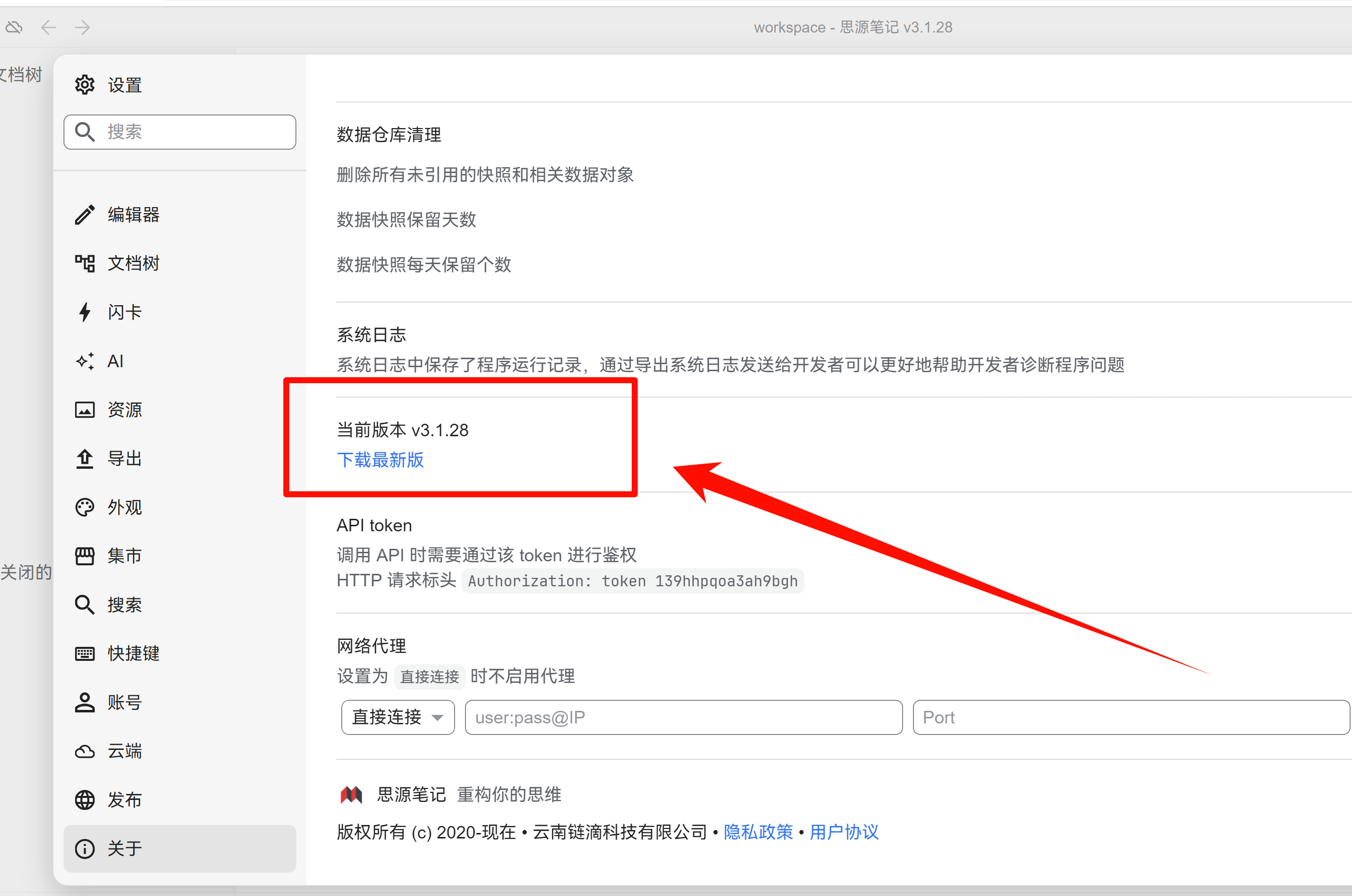This screenshot has width=1352, height=896.
Task: Click the export upload icon
Action: 85,458
